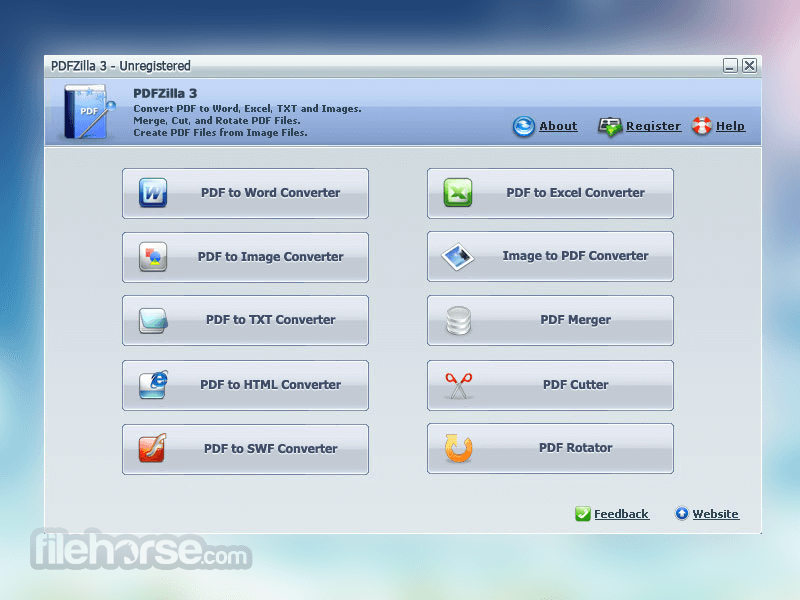Open the PDF Rotator tool
Screen dimensions: 800x600
click(x=550, y=448)
